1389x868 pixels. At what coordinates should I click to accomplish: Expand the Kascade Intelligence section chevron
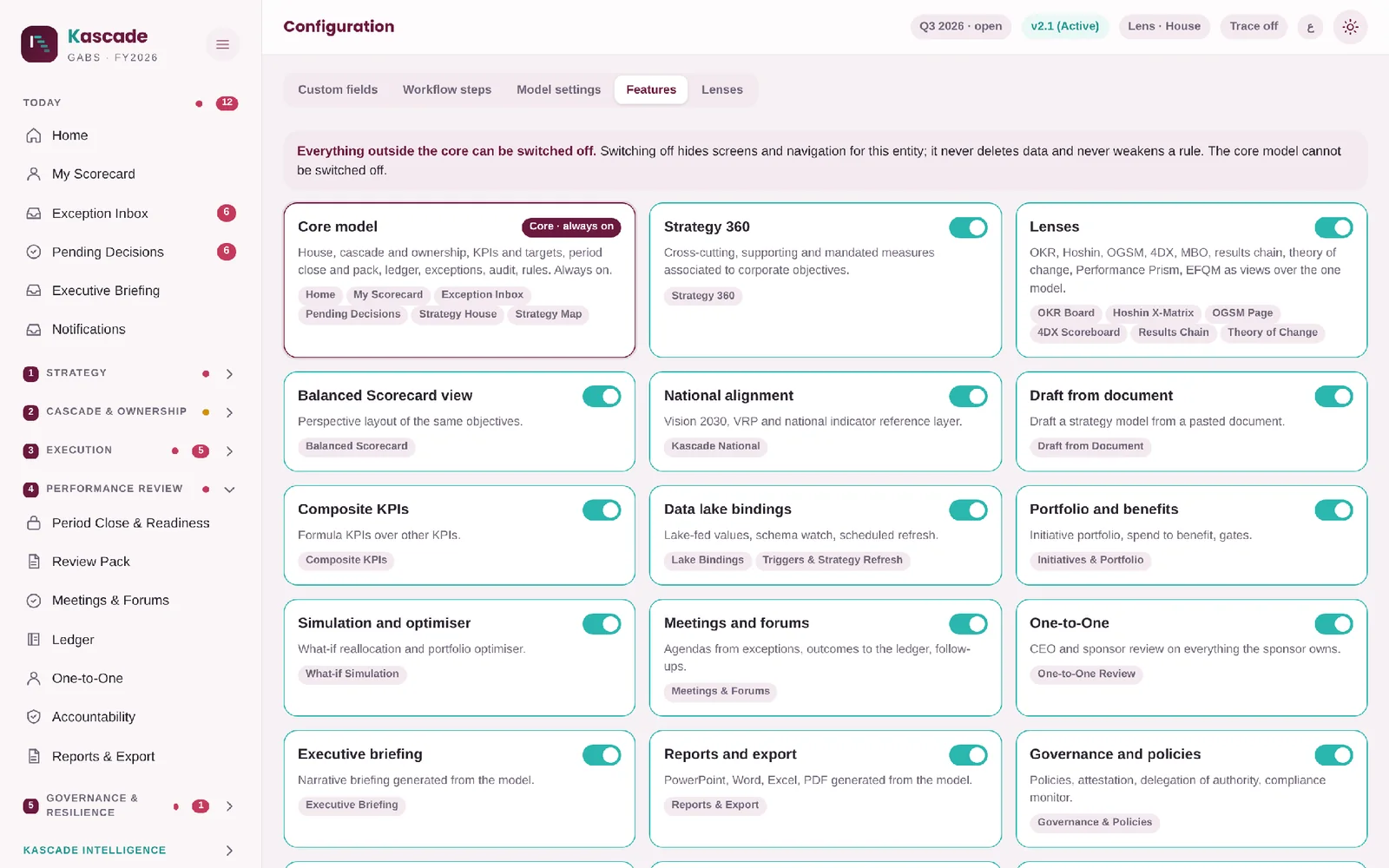point(229,851)
